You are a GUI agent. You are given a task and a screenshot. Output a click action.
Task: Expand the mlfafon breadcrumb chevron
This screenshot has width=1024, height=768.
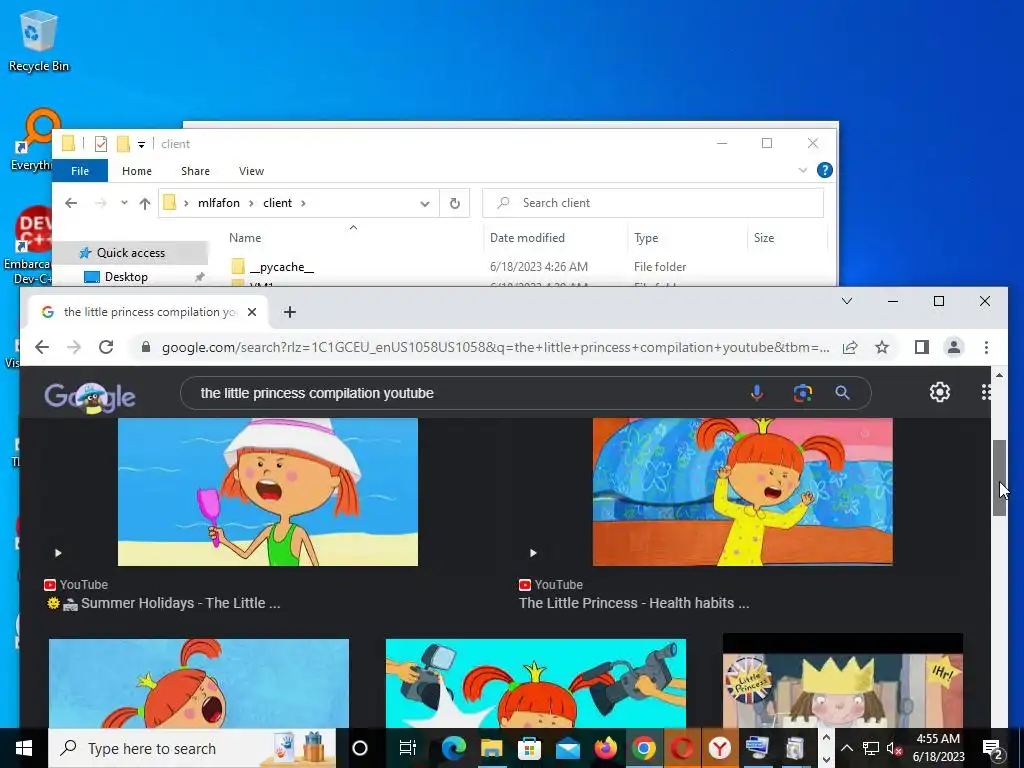click(251, 203)
